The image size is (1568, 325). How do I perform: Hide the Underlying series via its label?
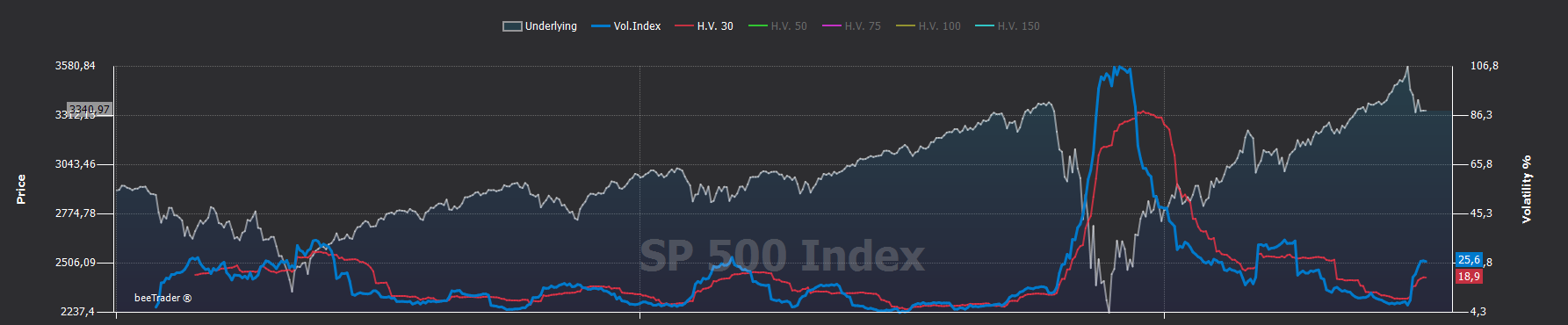point(551,26)
